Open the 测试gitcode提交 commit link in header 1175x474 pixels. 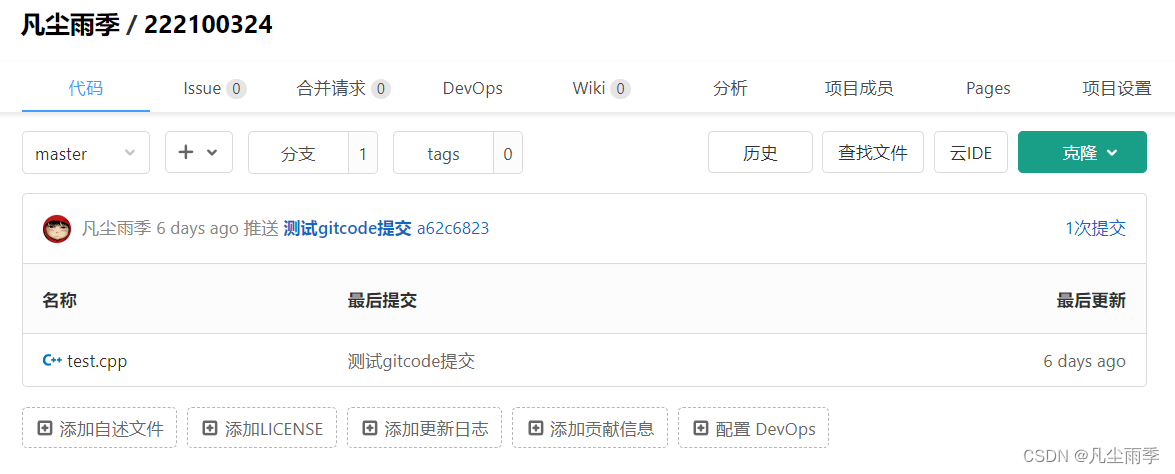[348, 228]
